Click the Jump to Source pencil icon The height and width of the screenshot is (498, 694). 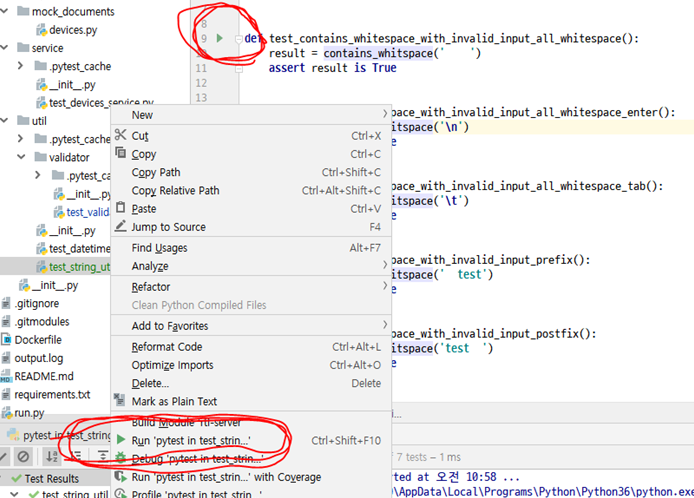coord(120,226)
